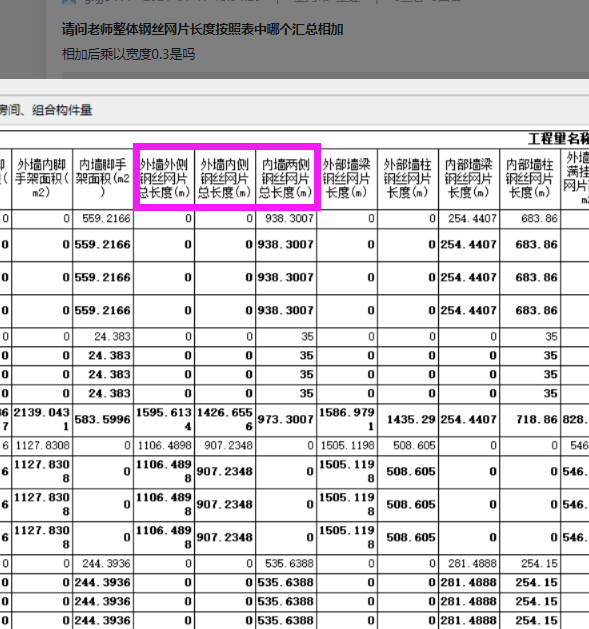This screenshot has height=629, width=589.
Task: Select column header 外部墙柱钢丝网片长度(m)
Action: pos(408,179)
